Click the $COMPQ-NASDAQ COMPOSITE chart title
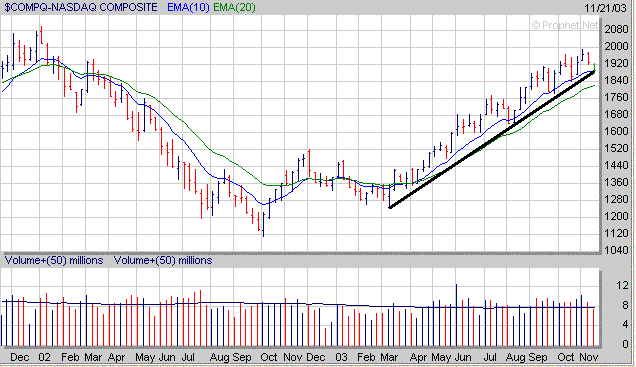The width and height of the screenshot is (636, 367). pyautogui.click(x=81, y=7)
